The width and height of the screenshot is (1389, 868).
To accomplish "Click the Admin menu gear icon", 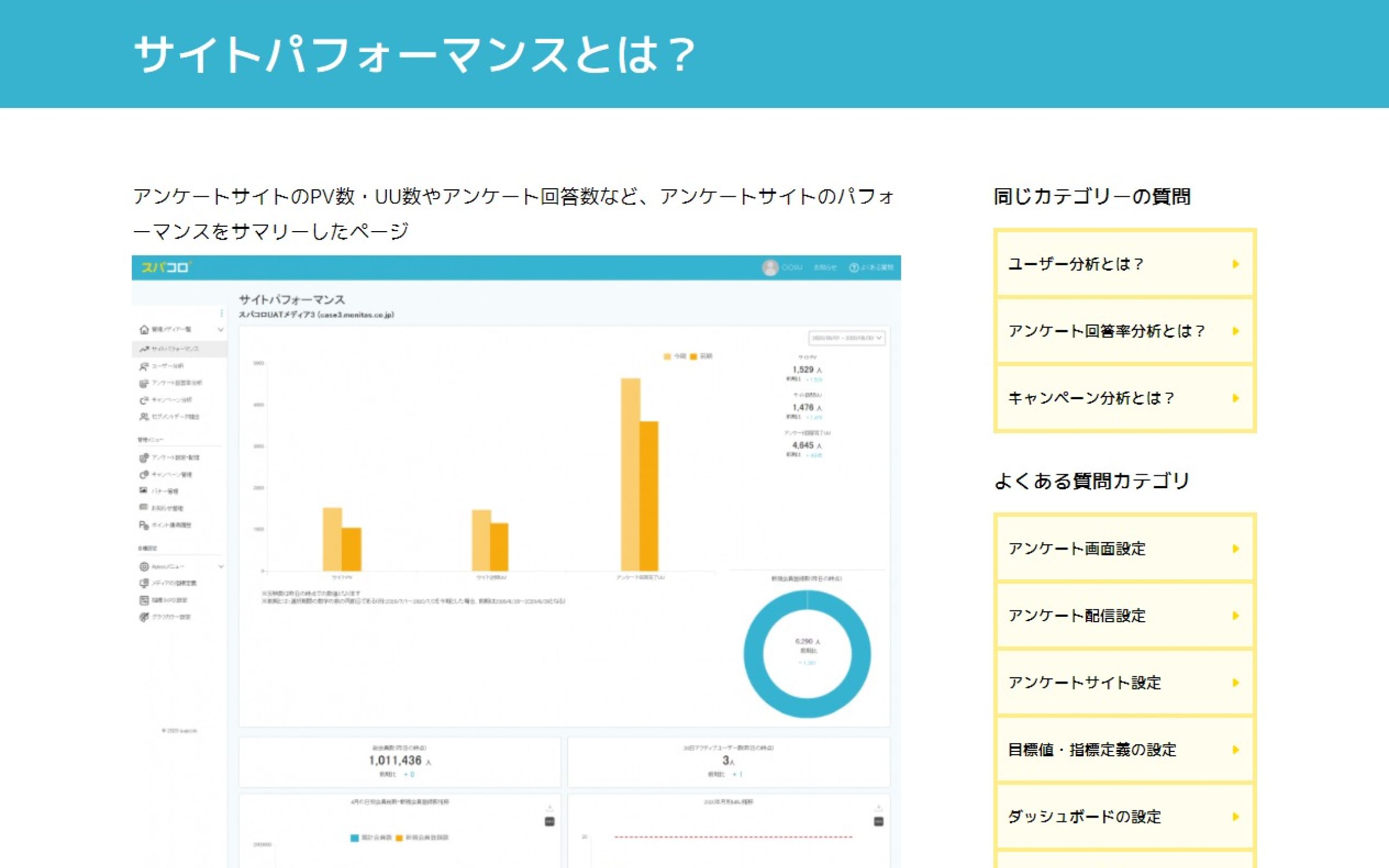I will (144, 566).
